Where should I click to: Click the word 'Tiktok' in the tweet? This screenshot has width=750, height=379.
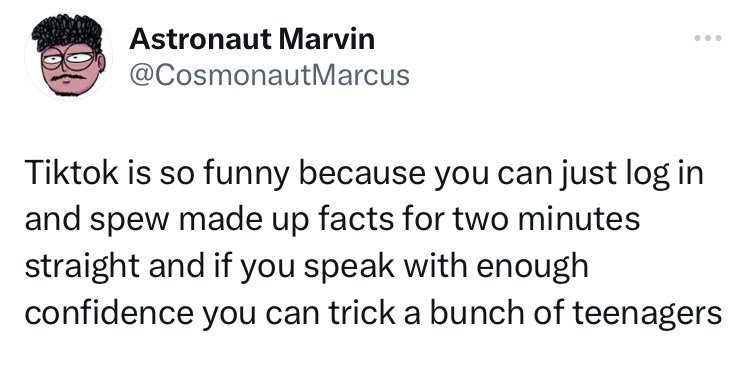(x=71, y=173)
